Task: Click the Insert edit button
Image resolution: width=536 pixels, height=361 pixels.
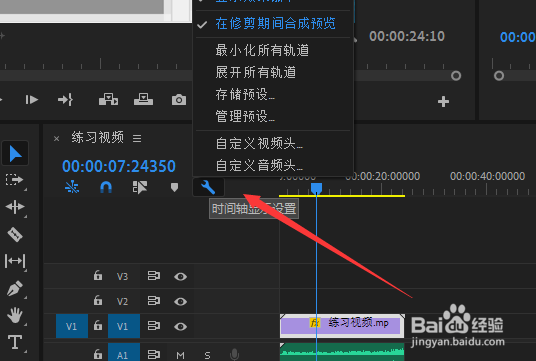Action: pos(108,99)
